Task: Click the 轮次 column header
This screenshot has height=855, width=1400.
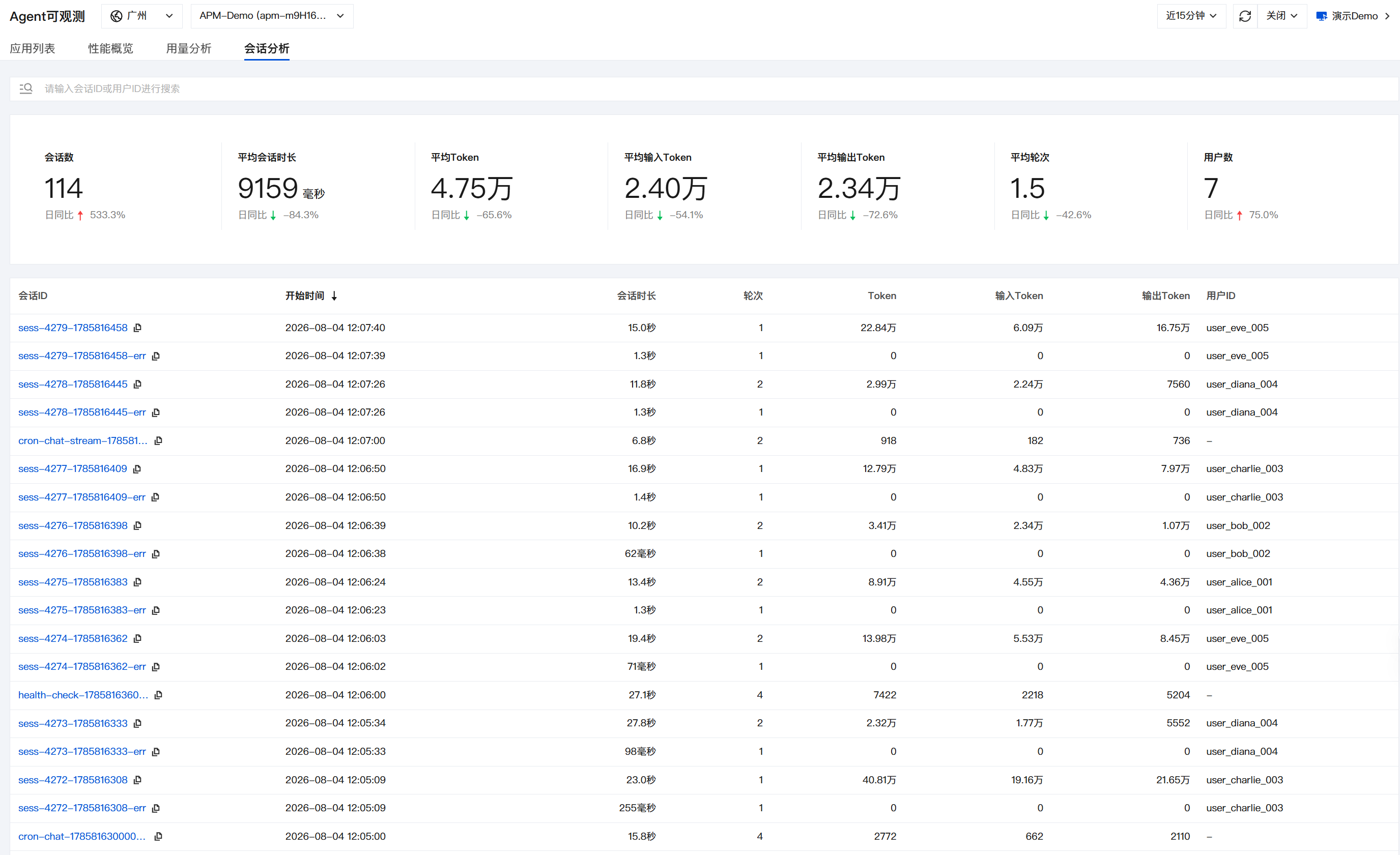Action: (753, 296)
